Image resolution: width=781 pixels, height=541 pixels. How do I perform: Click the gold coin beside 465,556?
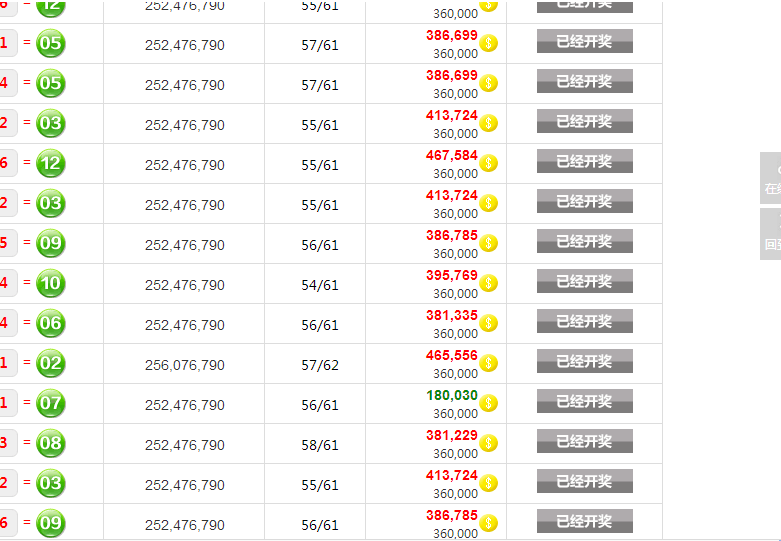click(489, 363)
